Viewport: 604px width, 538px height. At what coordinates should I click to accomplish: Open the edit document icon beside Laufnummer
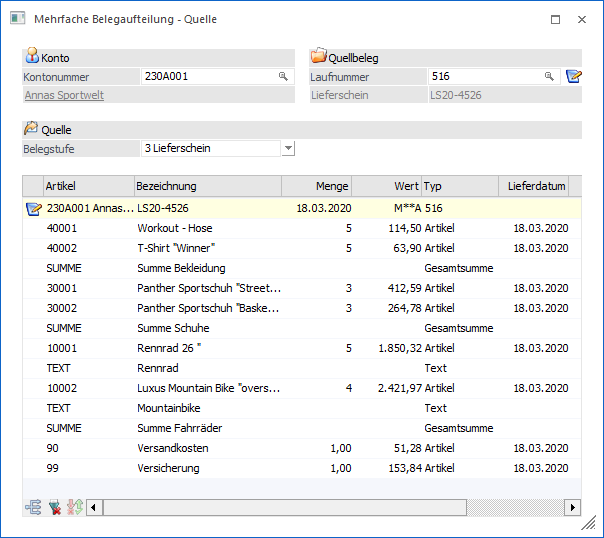click(573, 76)
